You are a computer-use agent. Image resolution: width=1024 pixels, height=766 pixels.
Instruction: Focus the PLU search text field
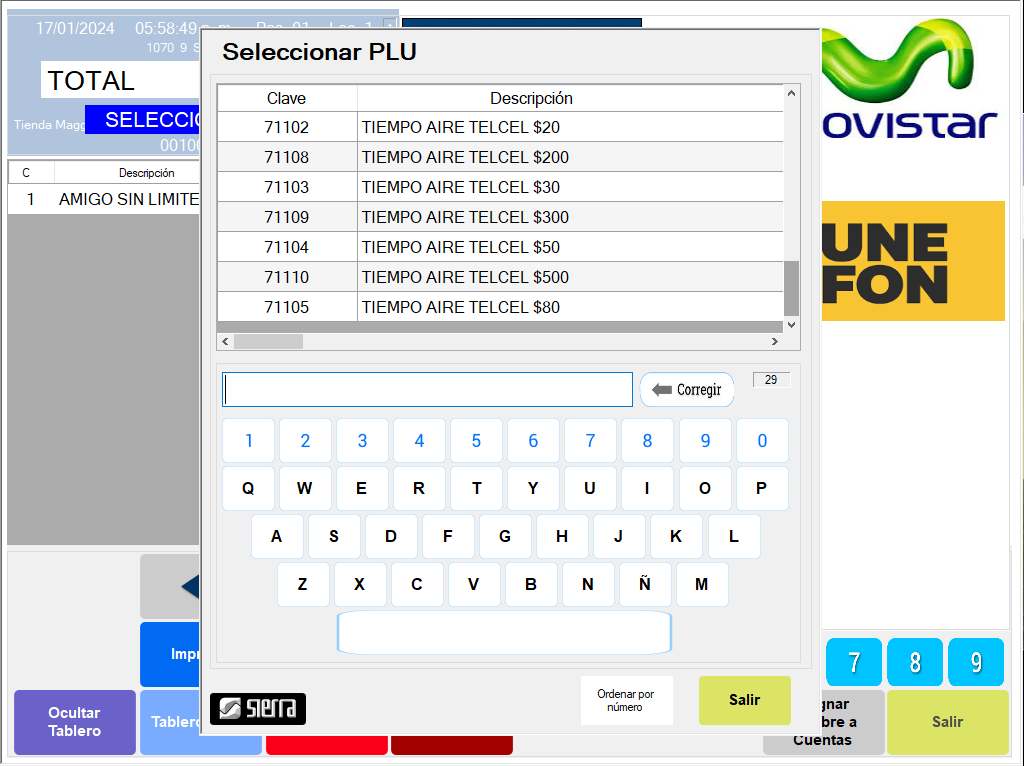click(x=427, y=390)
